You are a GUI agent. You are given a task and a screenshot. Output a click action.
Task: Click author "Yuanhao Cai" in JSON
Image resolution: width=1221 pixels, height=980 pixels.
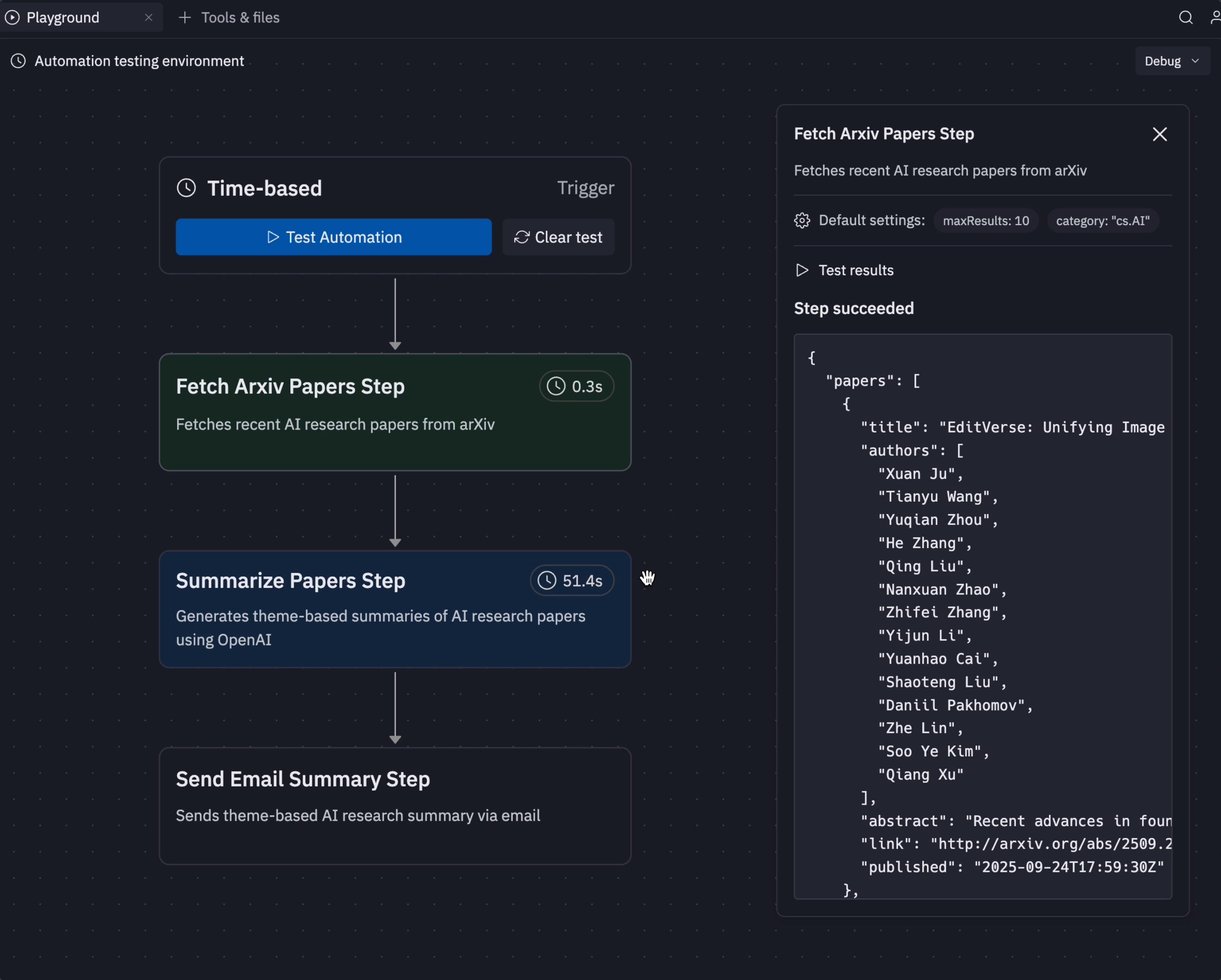point(938,659)
